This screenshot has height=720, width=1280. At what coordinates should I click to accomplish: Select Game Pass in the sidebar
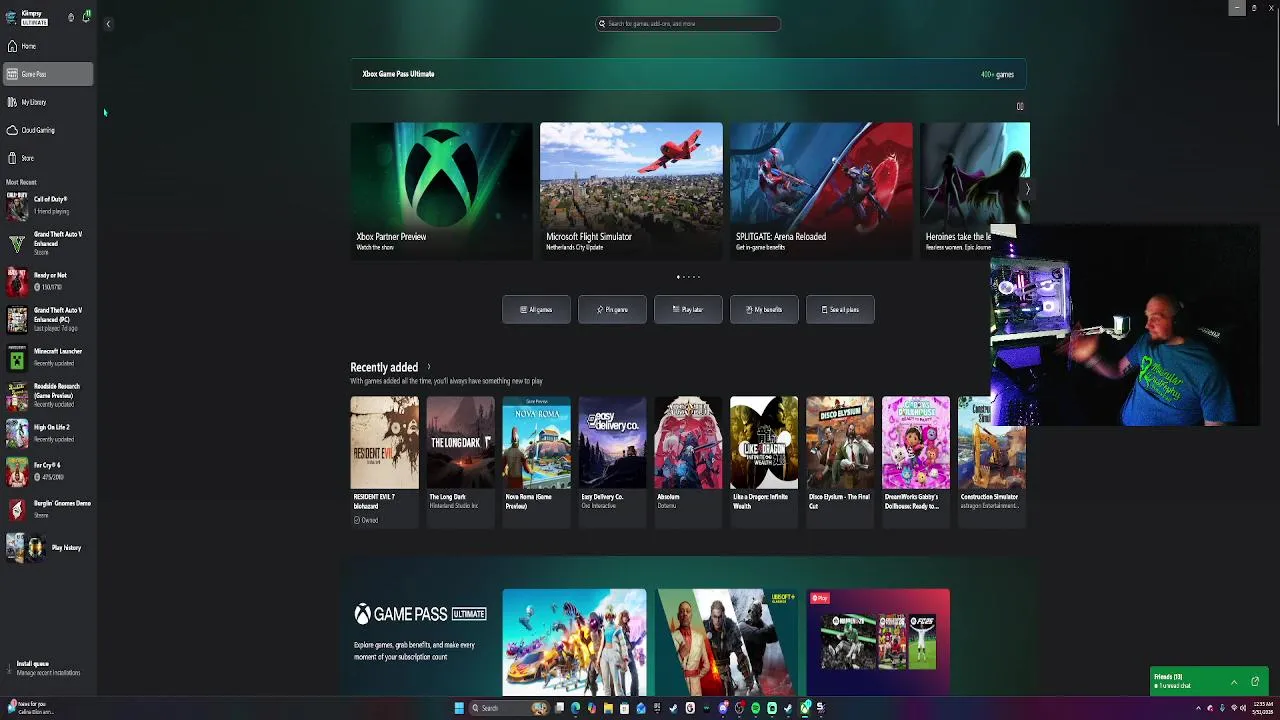click(x=48, y=74)
